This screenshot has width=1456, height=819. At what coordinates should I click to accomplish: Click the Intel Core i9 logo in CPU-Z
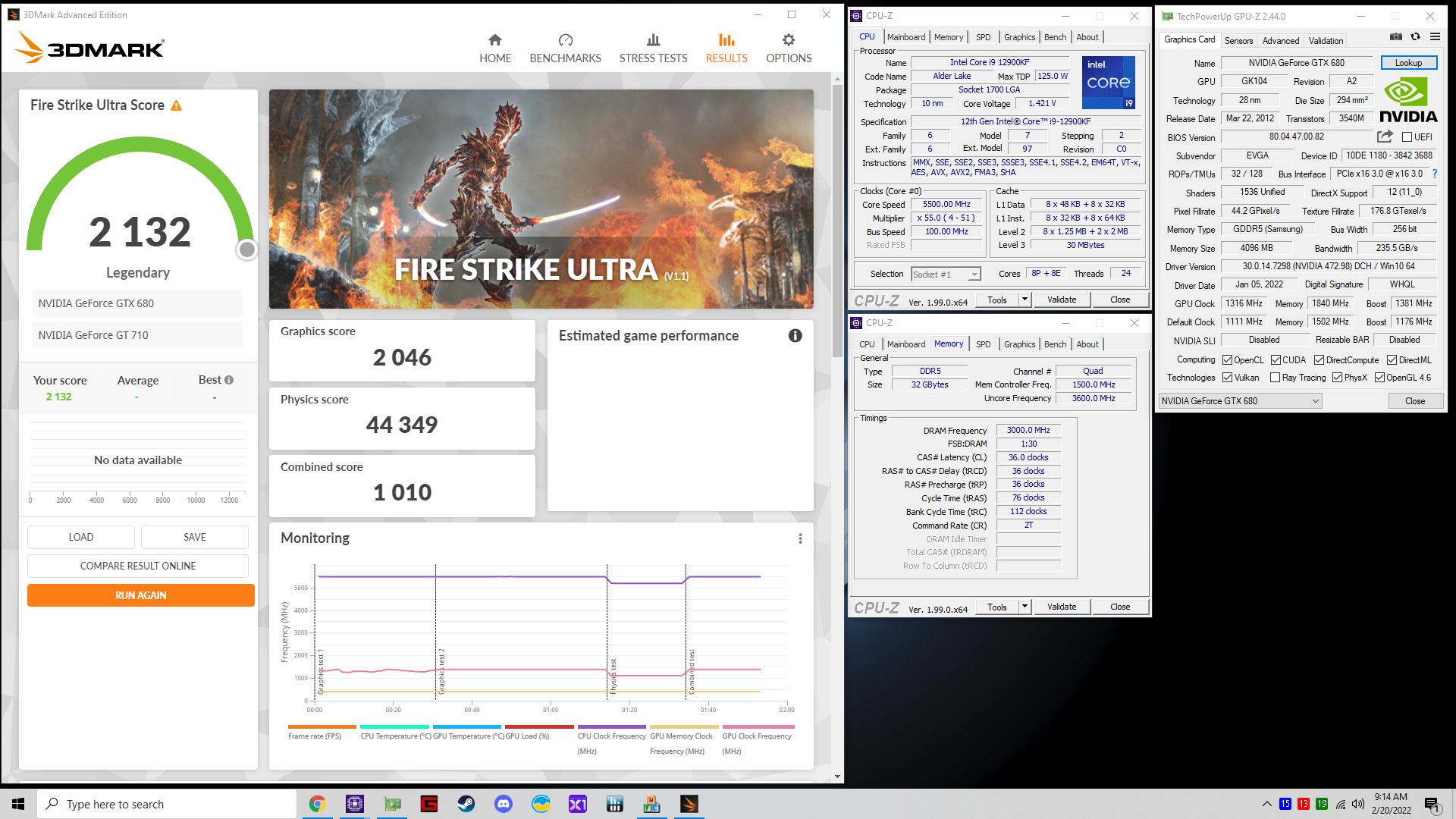coord(1108,82)
